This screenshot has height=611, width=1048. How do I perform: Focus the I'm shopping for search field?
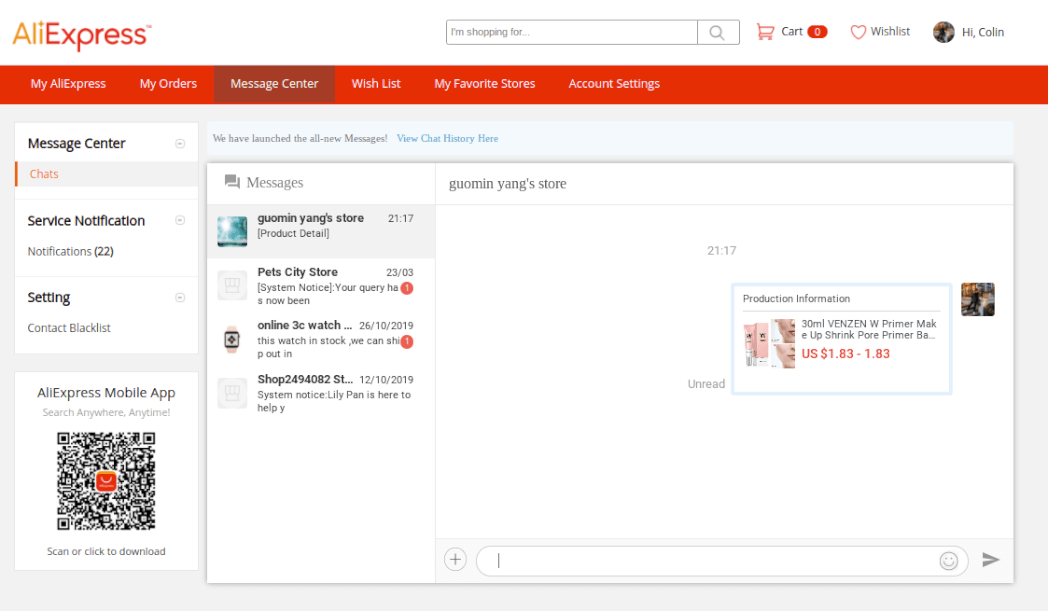click(572, 32)
